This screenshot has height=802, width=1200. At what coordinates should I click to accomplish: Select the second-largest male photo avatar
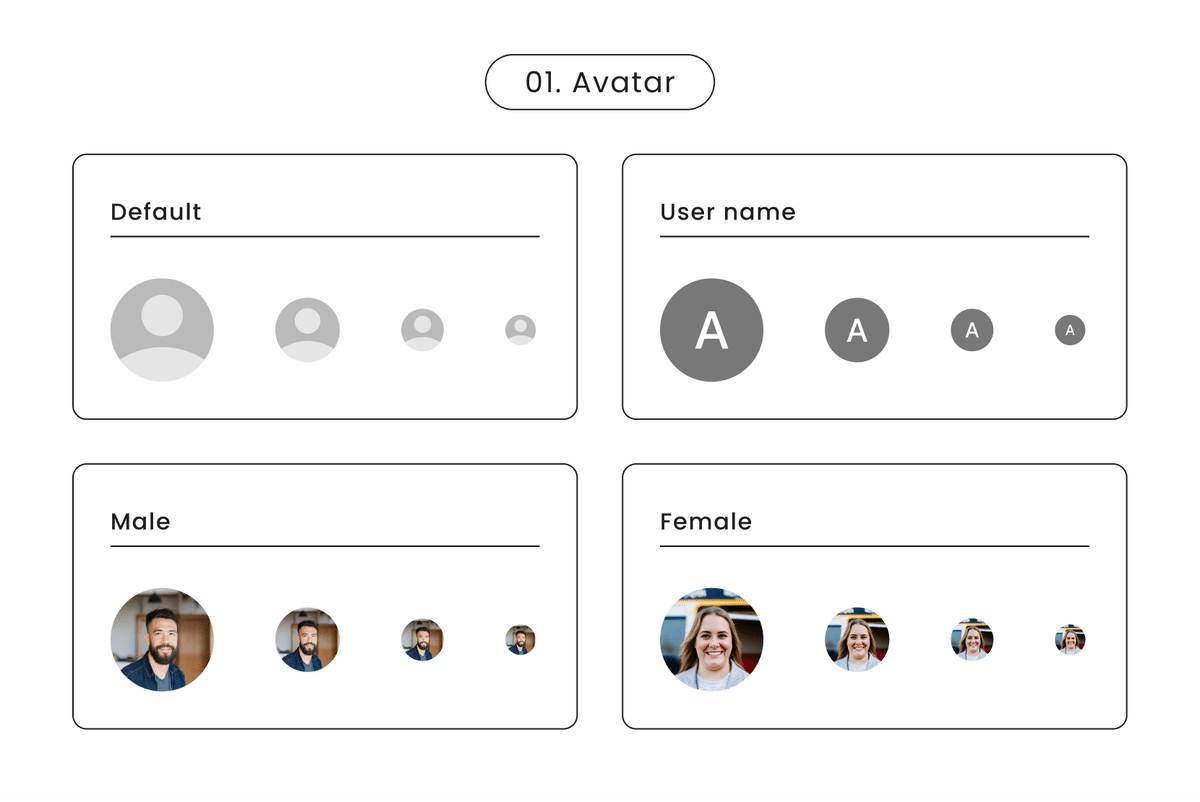[x=307, y=640]
